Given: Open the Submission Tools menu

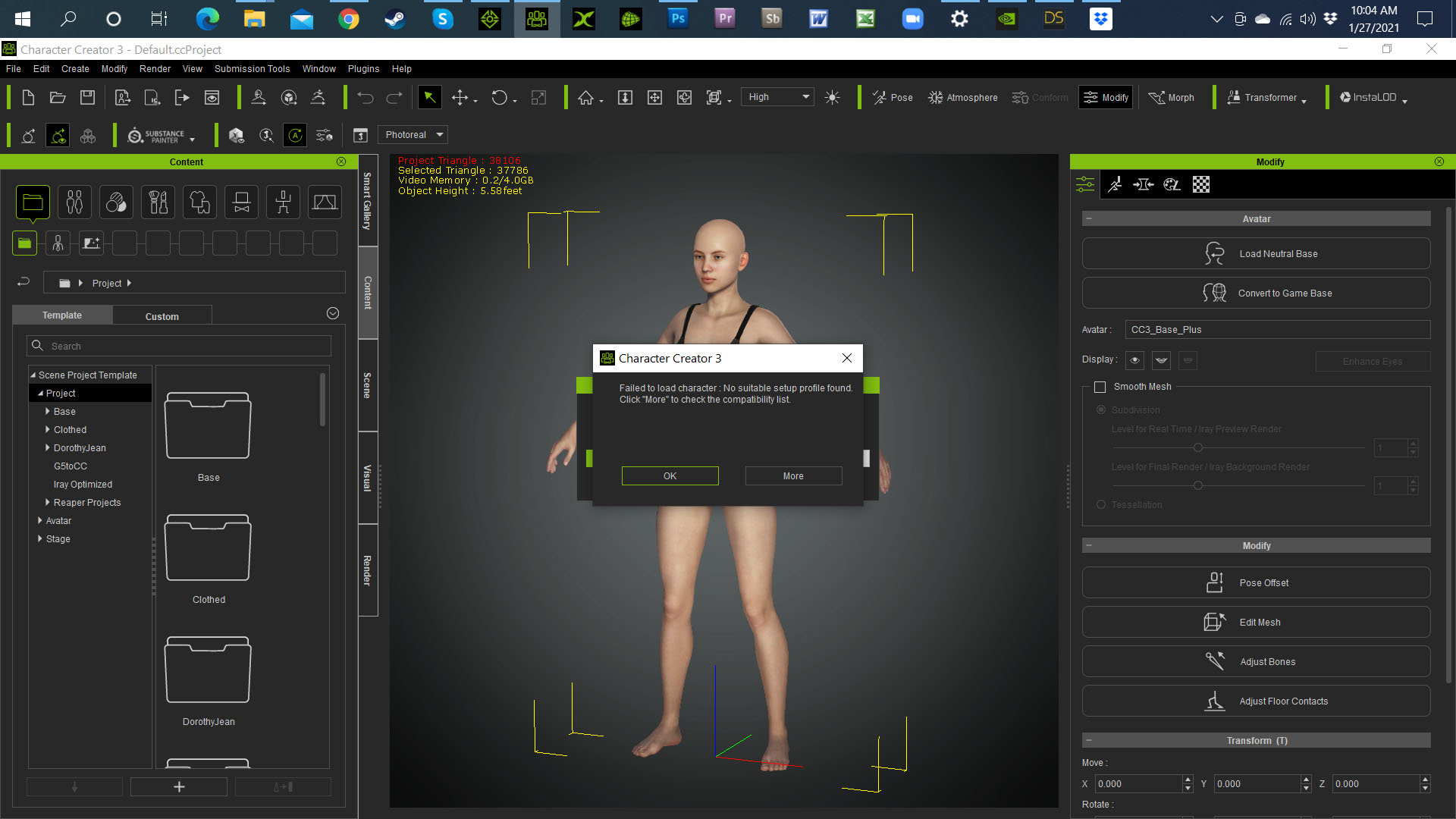Looking at the screenshot, I should 252,69.
